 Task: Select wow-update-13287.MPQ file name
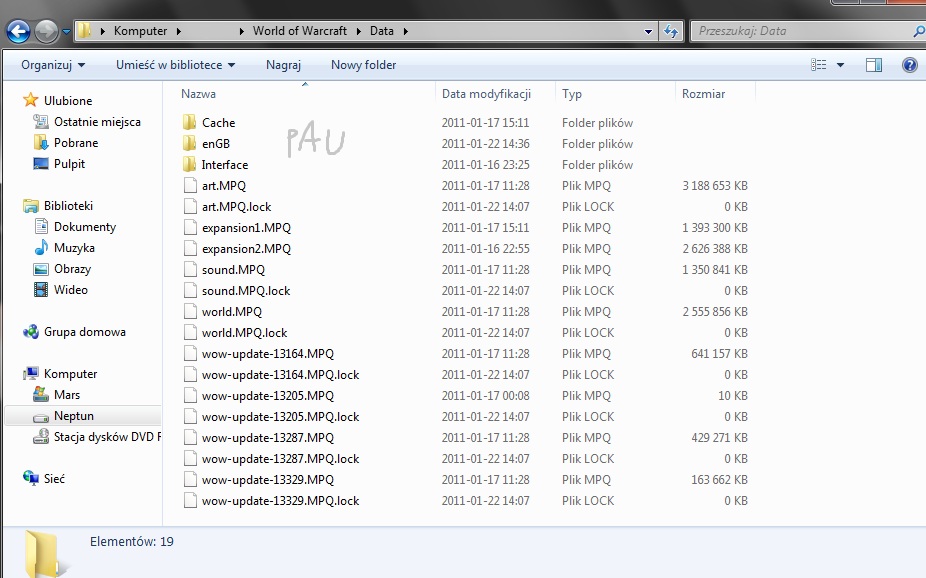[268, 437]
